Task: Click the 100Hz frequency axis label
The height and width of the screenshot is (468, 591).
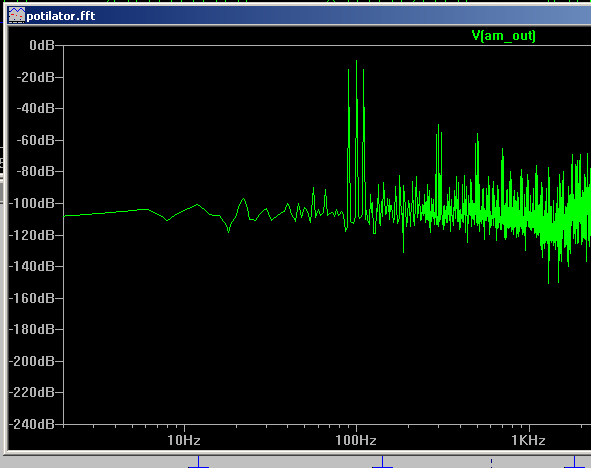Action: point(356,440)
